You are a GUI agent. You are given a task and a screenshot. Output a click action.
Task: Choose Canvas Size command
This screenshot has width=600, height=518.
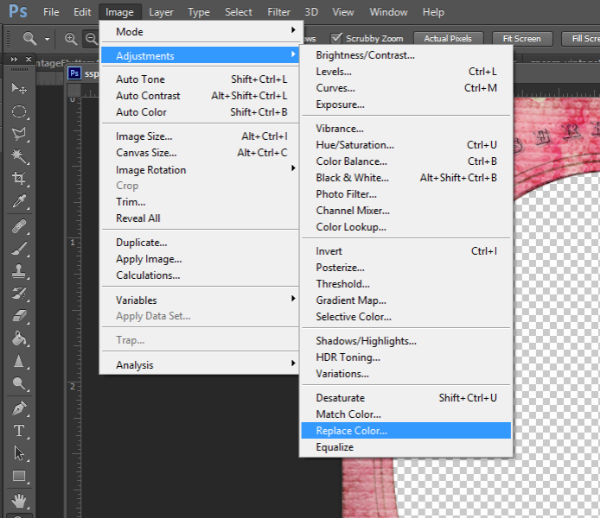(201, 152)
